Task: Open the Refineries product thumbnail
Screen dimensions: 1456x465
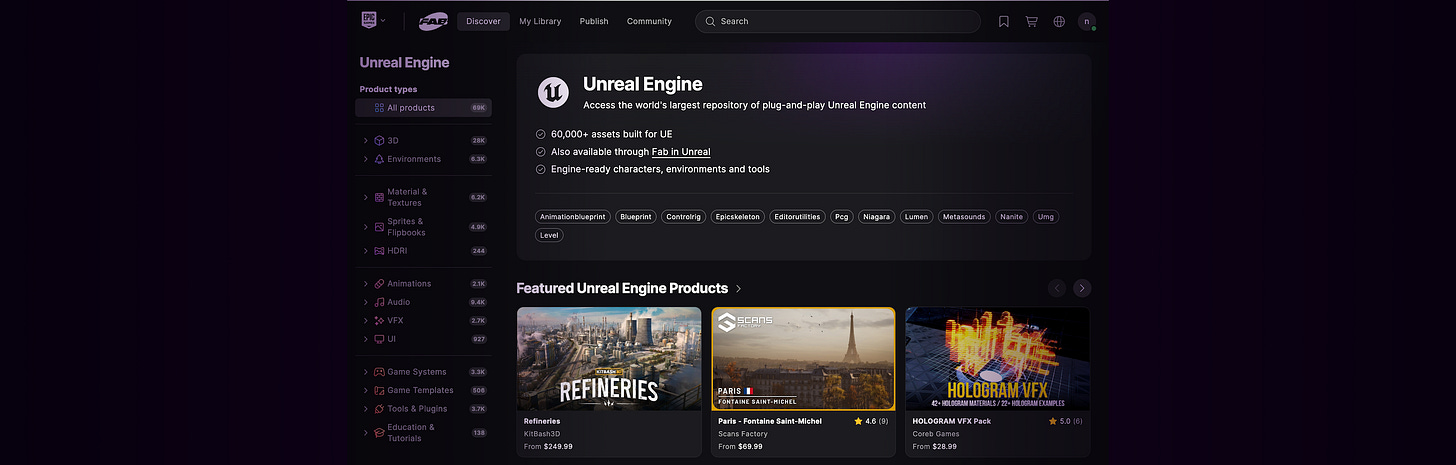Action: point(608,358)
